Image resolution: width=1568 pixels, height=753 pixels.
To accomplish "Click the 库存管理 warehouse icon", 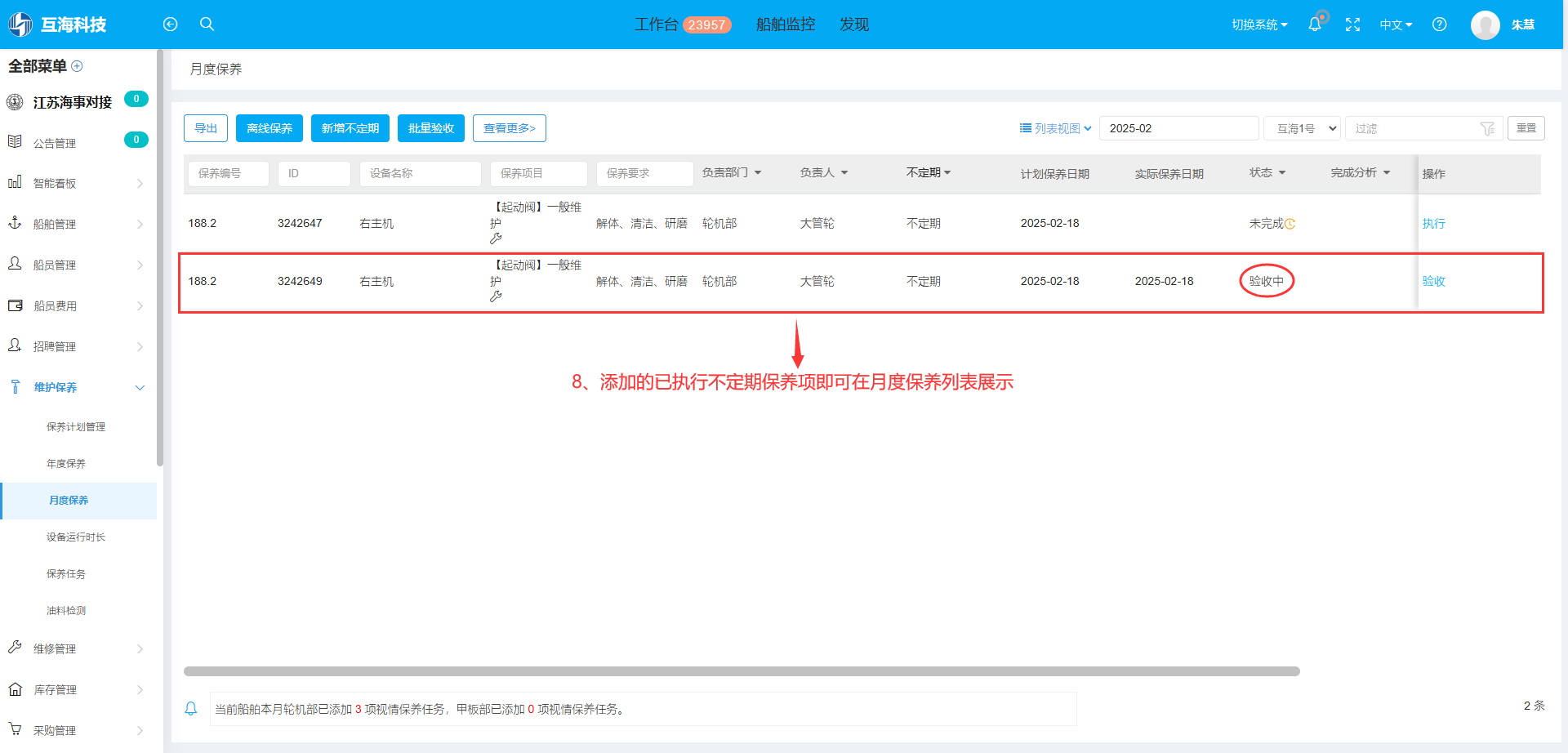I will [x=15, y=689].
